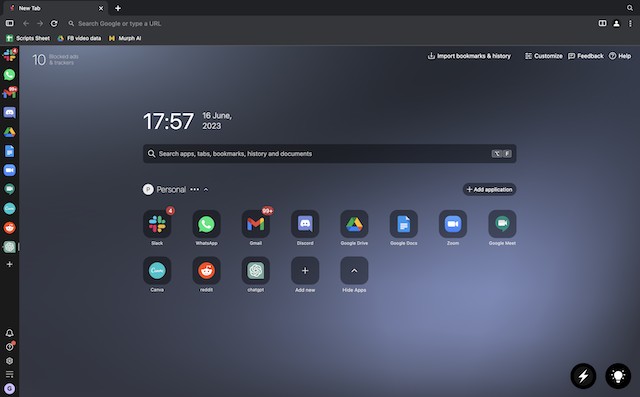Launch the Canva tile on the dashboard
The width and height of the screenshot is (640, 397).
157,271
